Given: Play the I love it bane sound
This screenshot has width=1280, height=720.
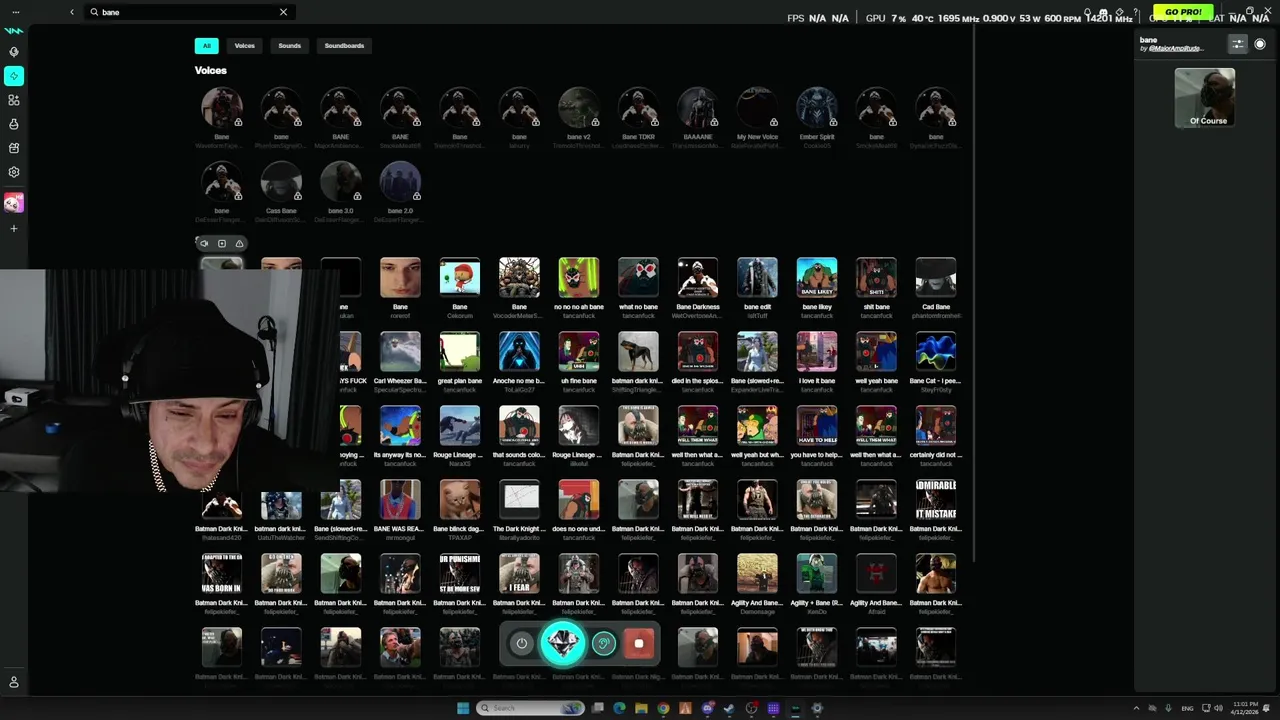Looking at the screenshot, I should [817, 352].
